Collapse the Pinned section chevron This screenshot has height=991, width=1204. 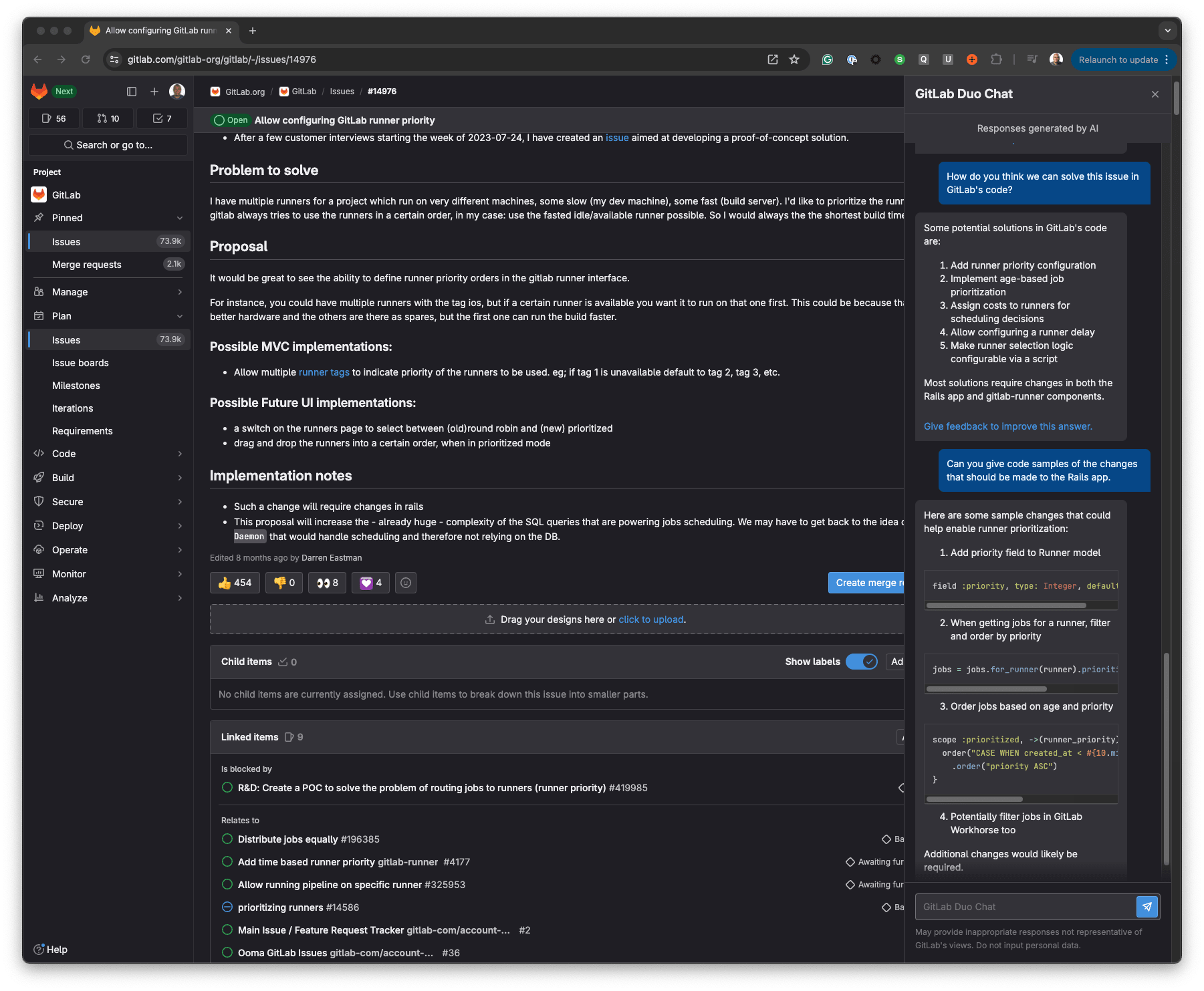pos(180,218)
